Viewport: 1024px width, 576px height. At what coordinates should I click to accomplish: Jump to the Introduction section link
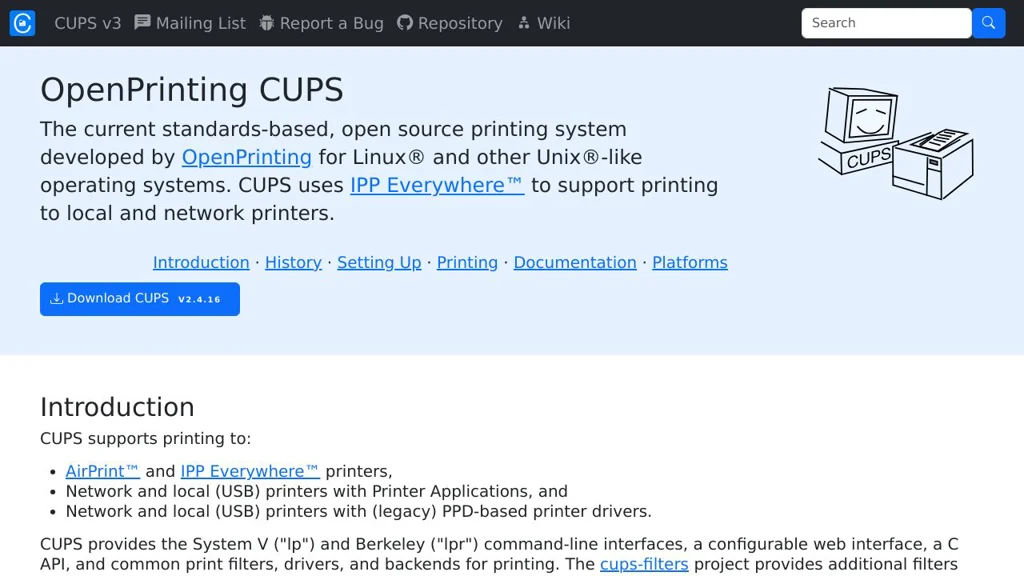(201, 263)
